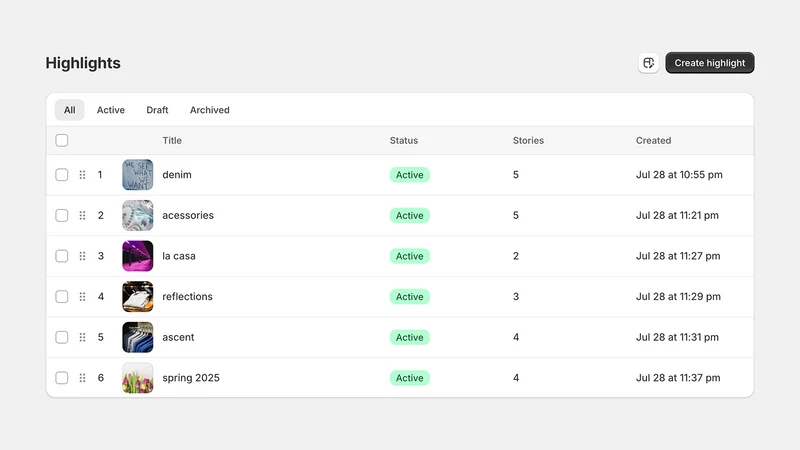
Task: Check the box for the denim row
Action: (x=62, y=174)
